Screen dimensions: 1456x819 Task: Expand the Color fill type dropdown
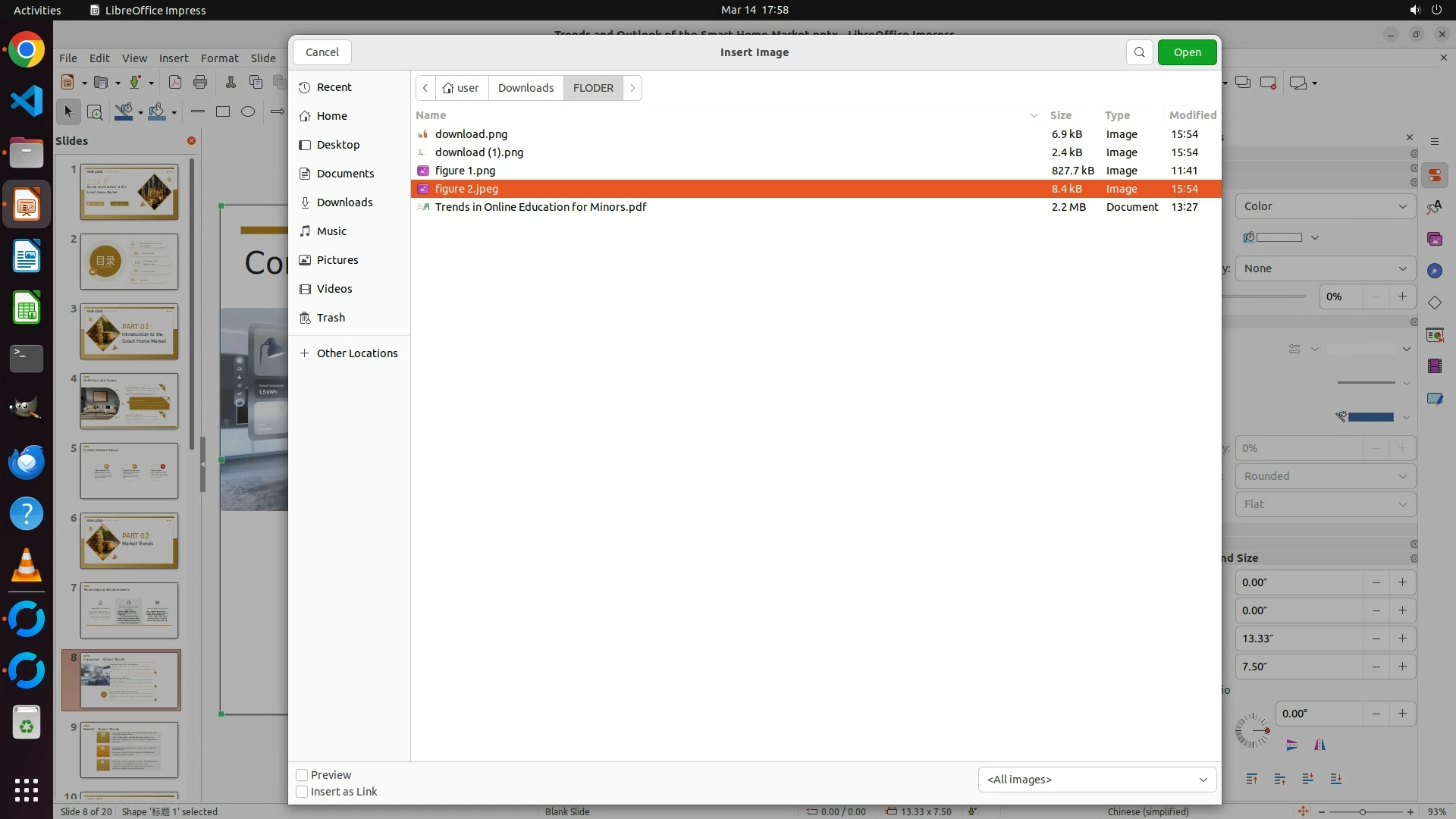click(x=1325, y=206)
